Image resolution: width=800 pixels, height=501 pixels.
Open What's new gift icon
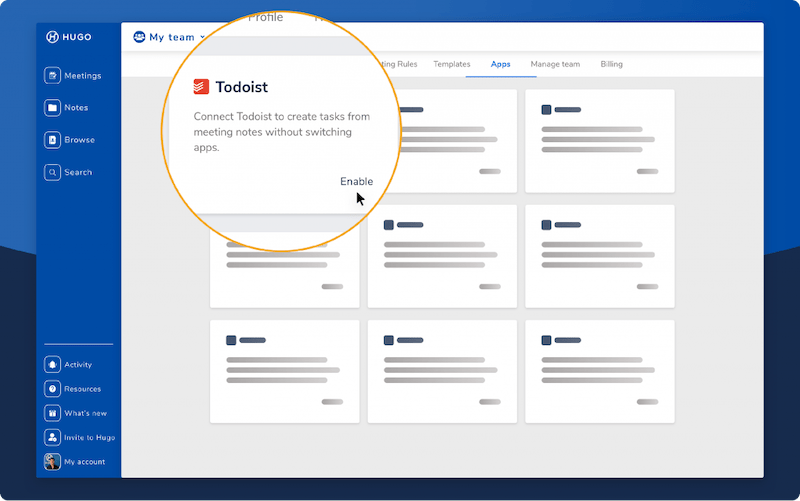[52, 413]
